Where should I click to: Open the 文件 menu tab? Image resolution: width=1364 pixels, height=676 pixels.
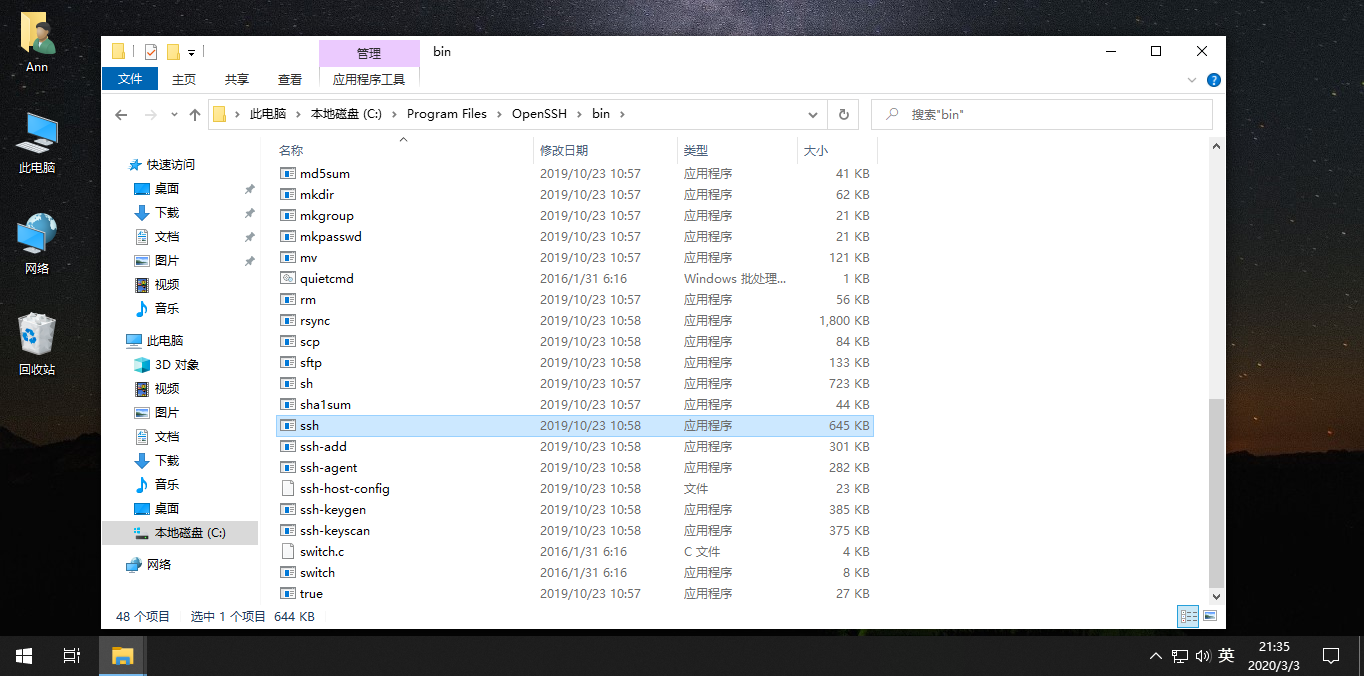(x=130, y=79)
